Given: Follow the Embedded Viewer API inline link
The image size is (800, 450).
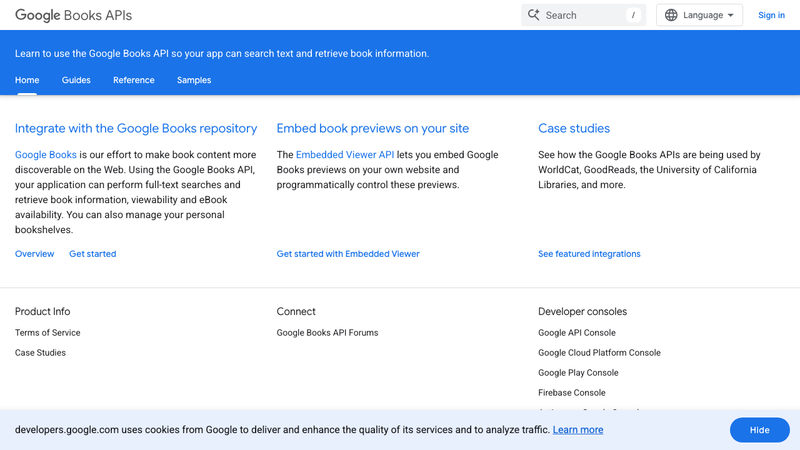Looking at the screenshot, I should [345, 155].
